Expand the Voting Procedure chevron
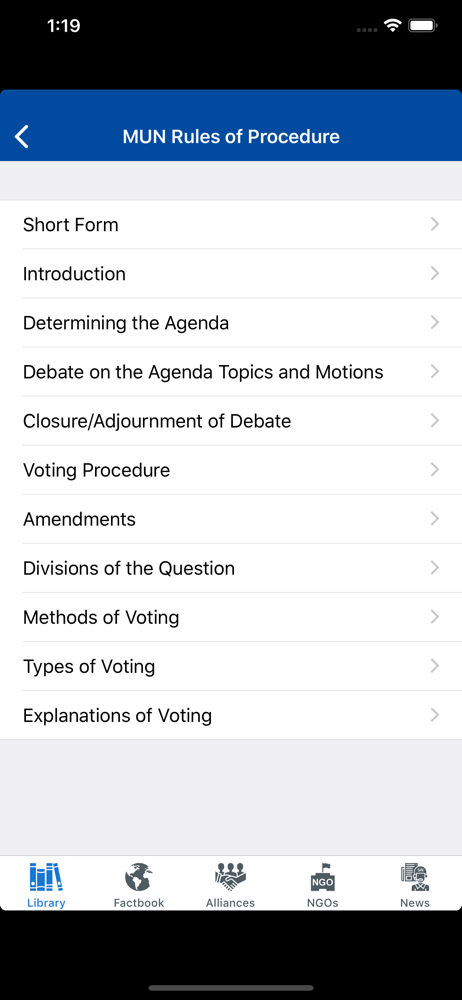The width and height of the screenshot is (462, 1000). click(435, 470)
